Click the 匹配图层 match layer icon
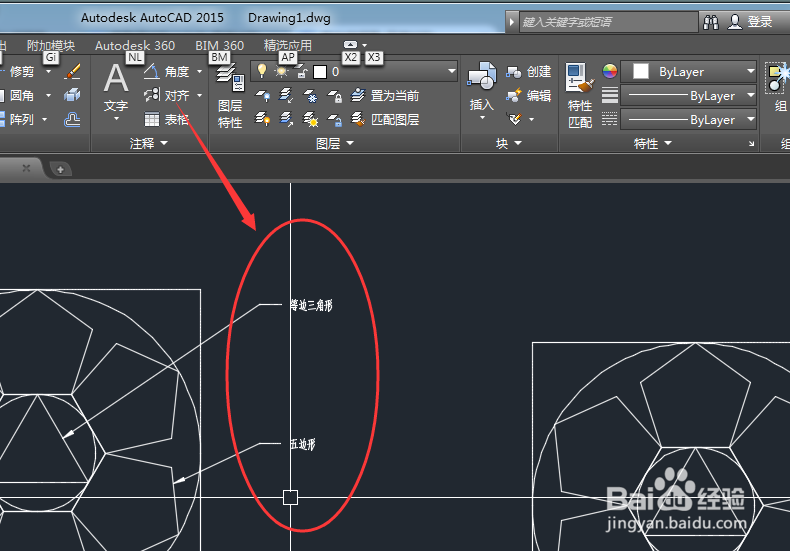Viewport: 790px width, 551px height. [358, 119]
